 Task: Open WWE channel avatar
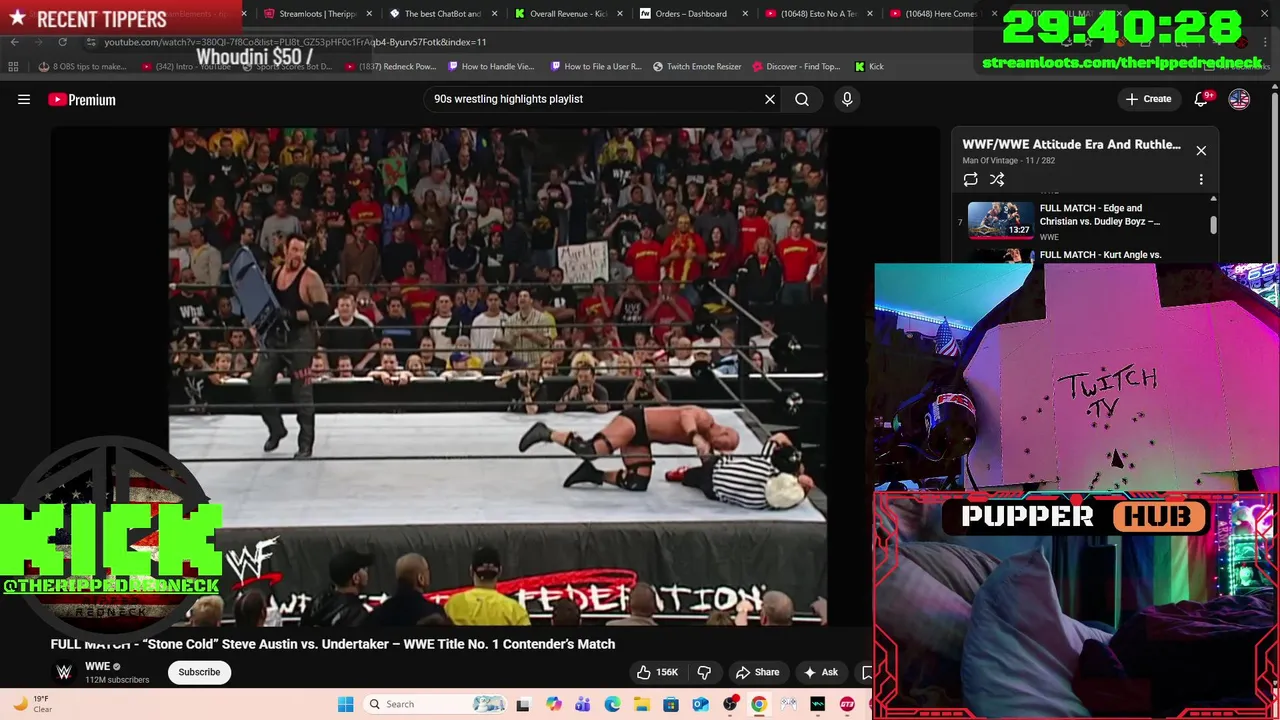pyautogui.click(x=64, y=672)
